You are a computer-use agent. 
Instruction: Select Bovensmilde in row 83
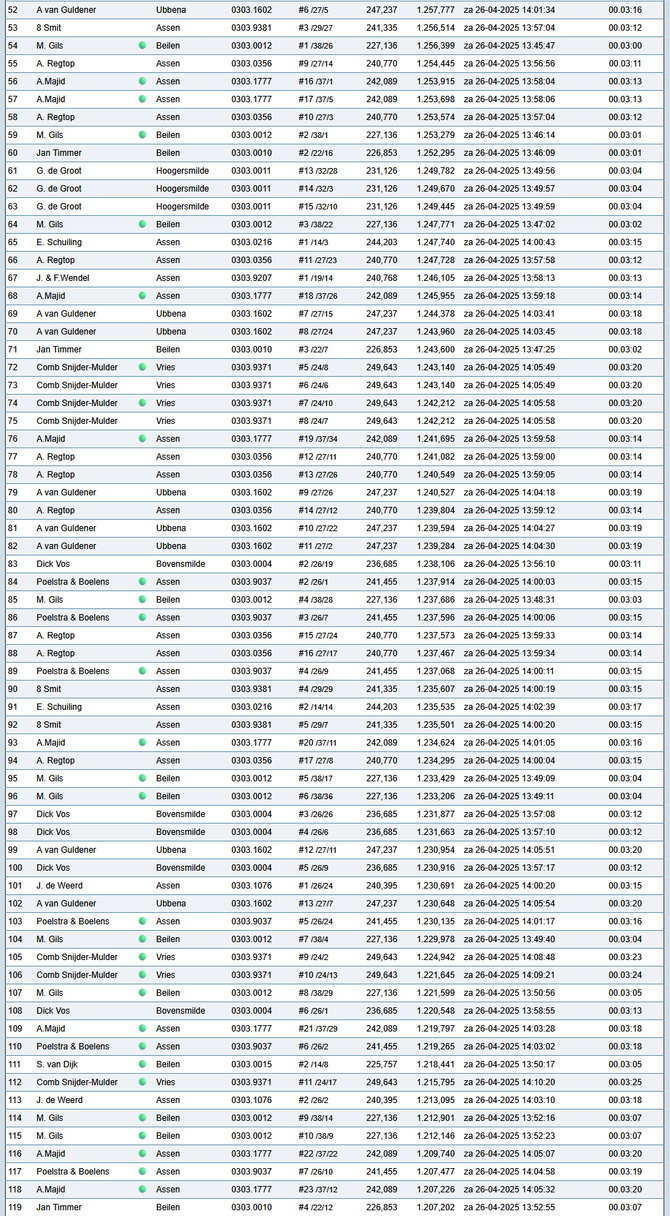pyautogui.click(x=180, y=564)
